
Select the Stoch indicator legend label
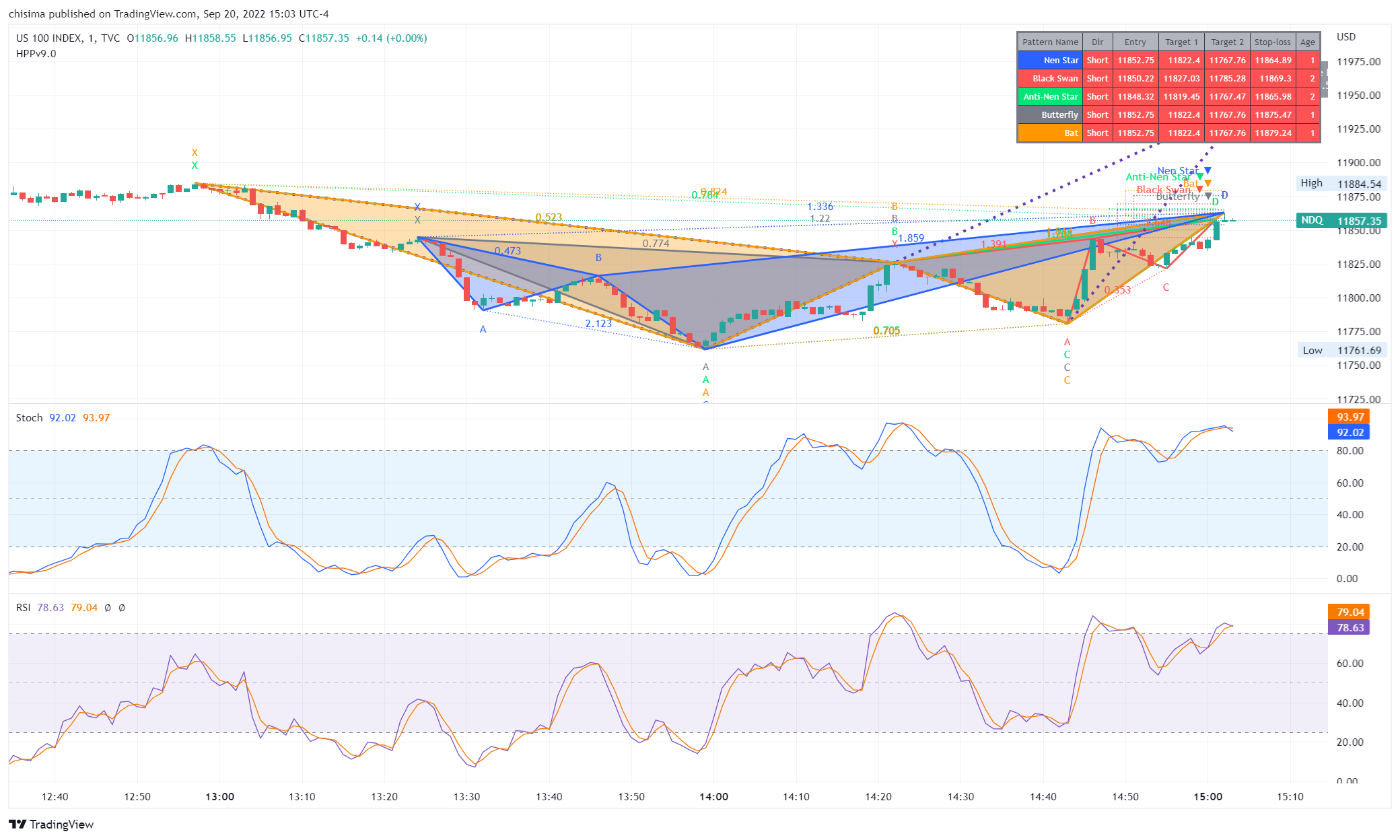(x=29, y=418)
